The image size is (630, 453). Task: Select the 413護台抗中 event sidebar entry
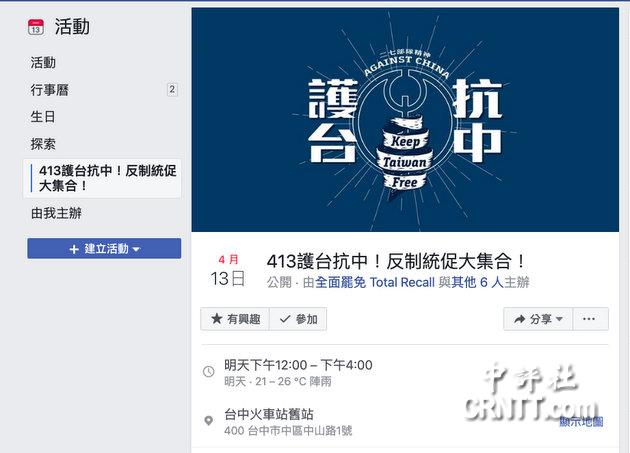[x=102, y=178]
